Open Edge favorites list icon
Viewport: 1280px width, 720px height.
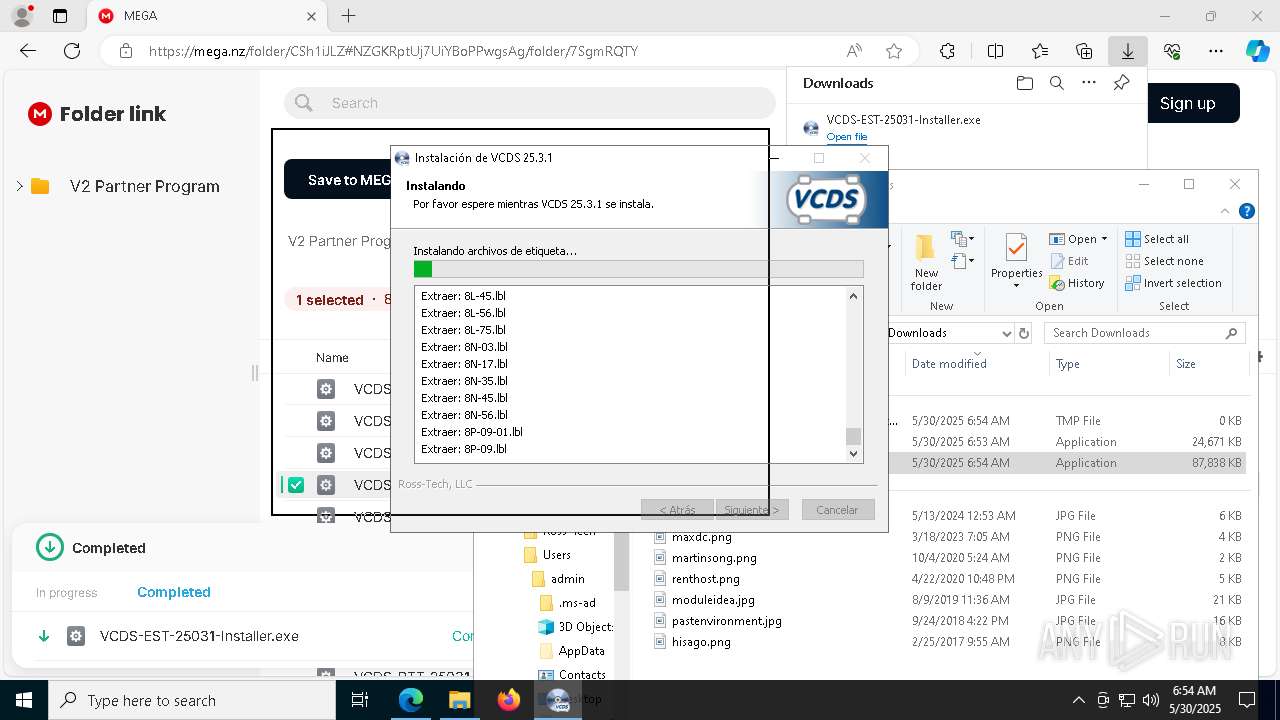click(1040, 51)
